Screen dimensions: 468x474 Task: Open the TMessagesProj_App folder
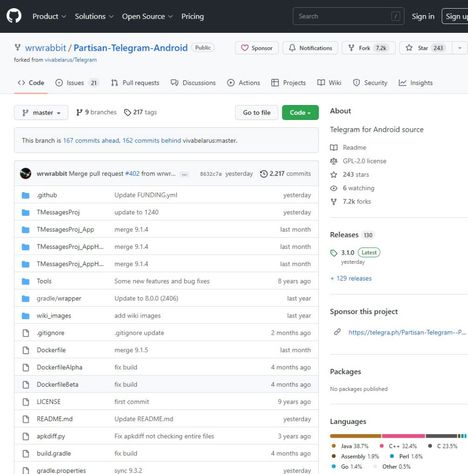(65, 230)
